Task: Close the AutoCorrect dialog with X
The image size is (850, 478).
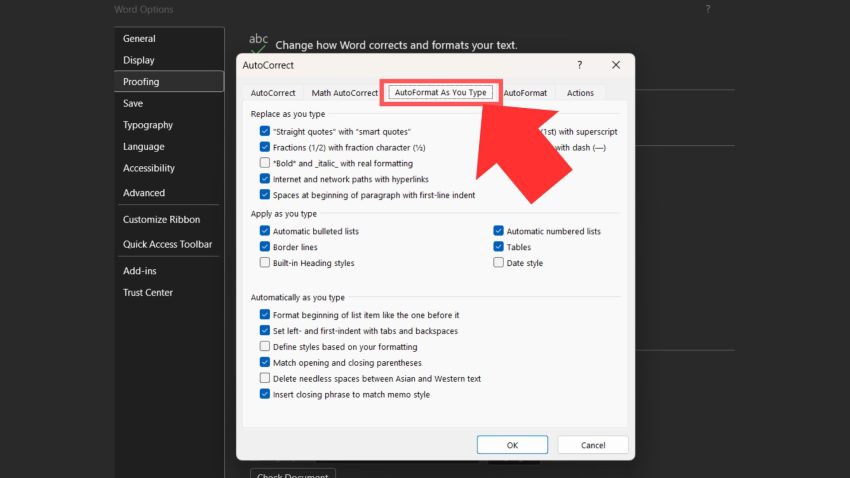Action: click(616, 65)
